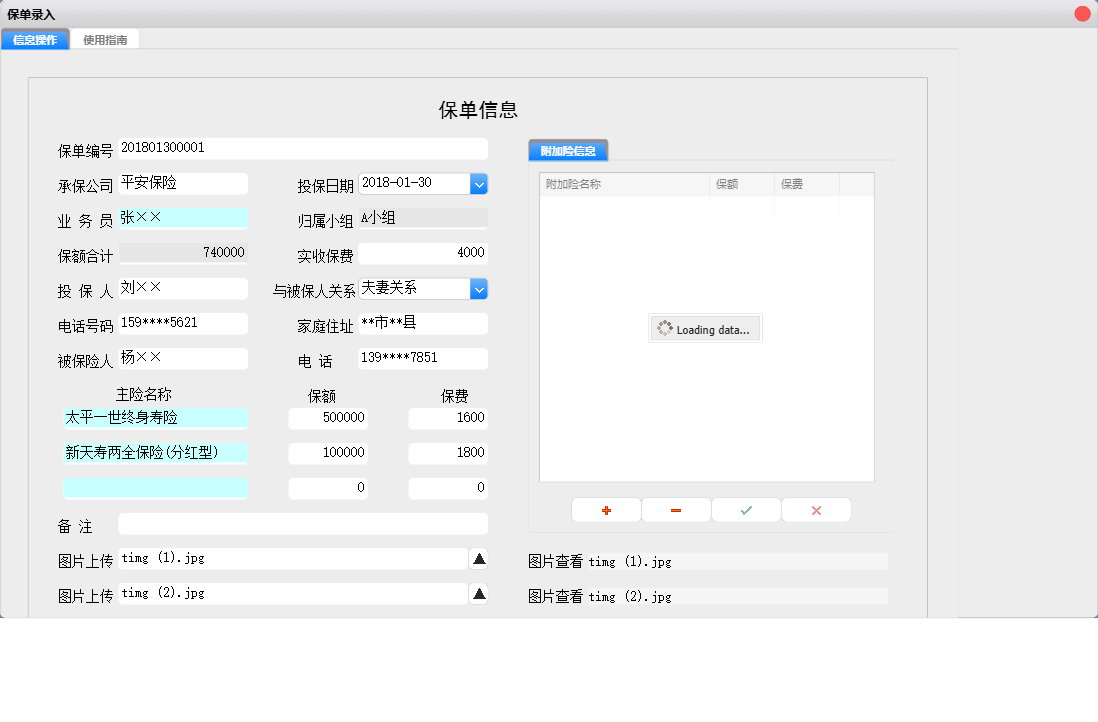Click the 实收保费 field showing 4000
Viewport: 1098px width, 722px height.
[x=422, y=254]
